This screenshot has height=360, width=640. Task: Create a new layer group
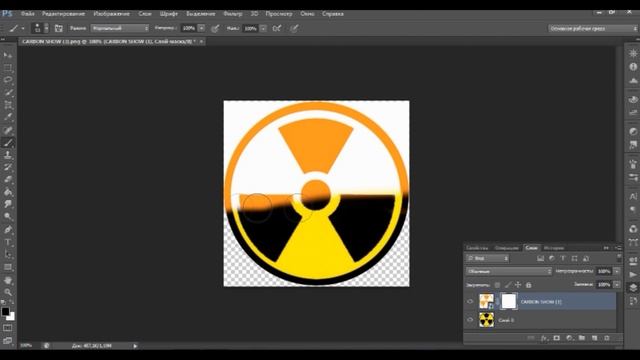click(582, 338)
